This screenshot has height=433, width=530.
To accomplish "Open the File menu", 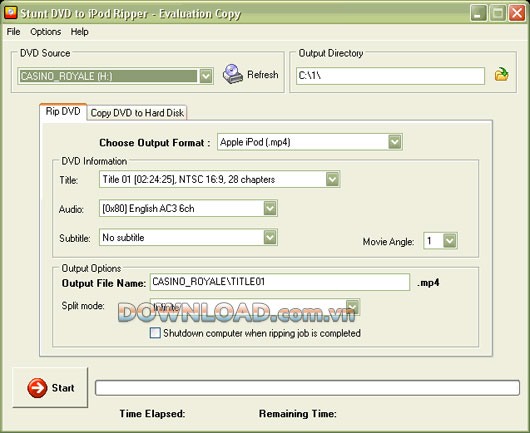I will [13, 32].
